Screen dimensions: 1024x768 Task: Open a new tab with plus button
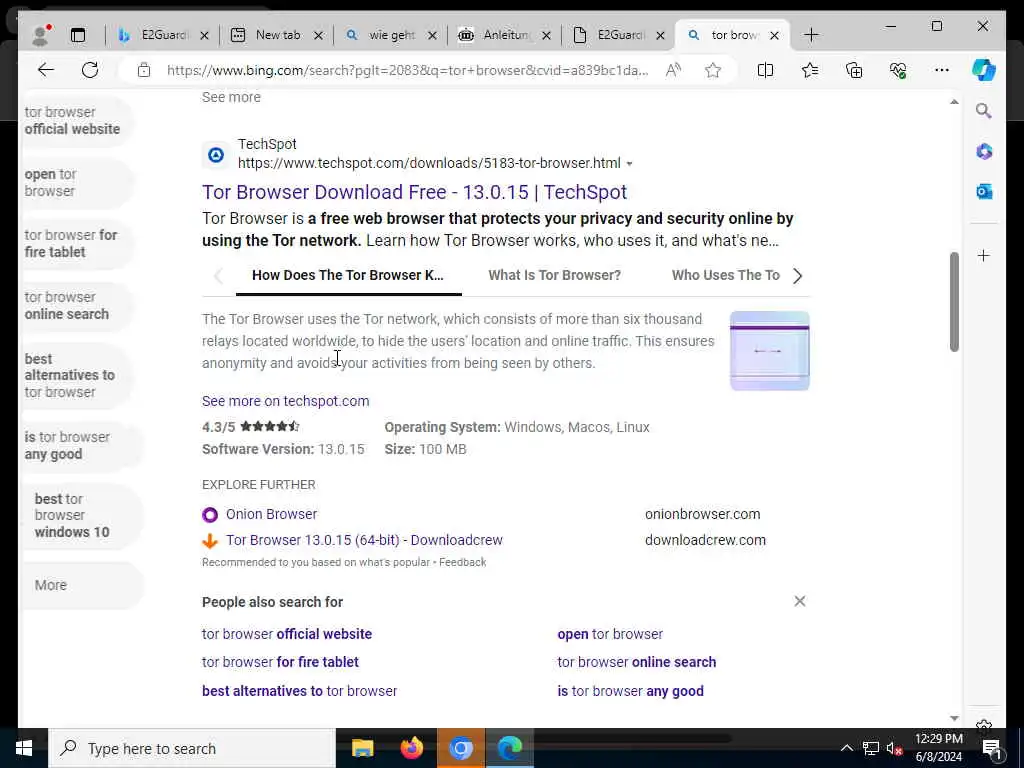click(x=811, y=35)
